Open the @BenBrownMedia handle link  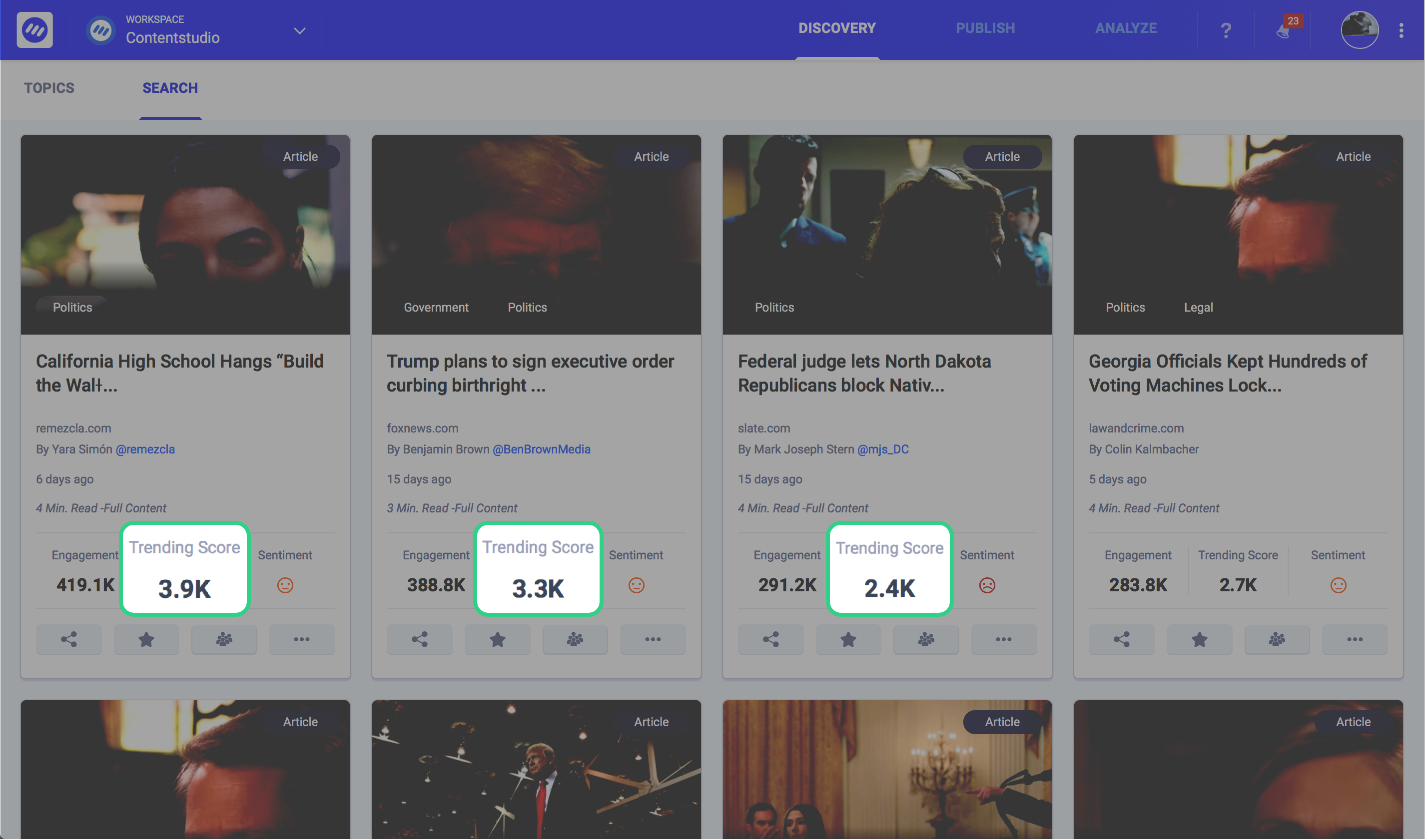click(x=541, y=449)
